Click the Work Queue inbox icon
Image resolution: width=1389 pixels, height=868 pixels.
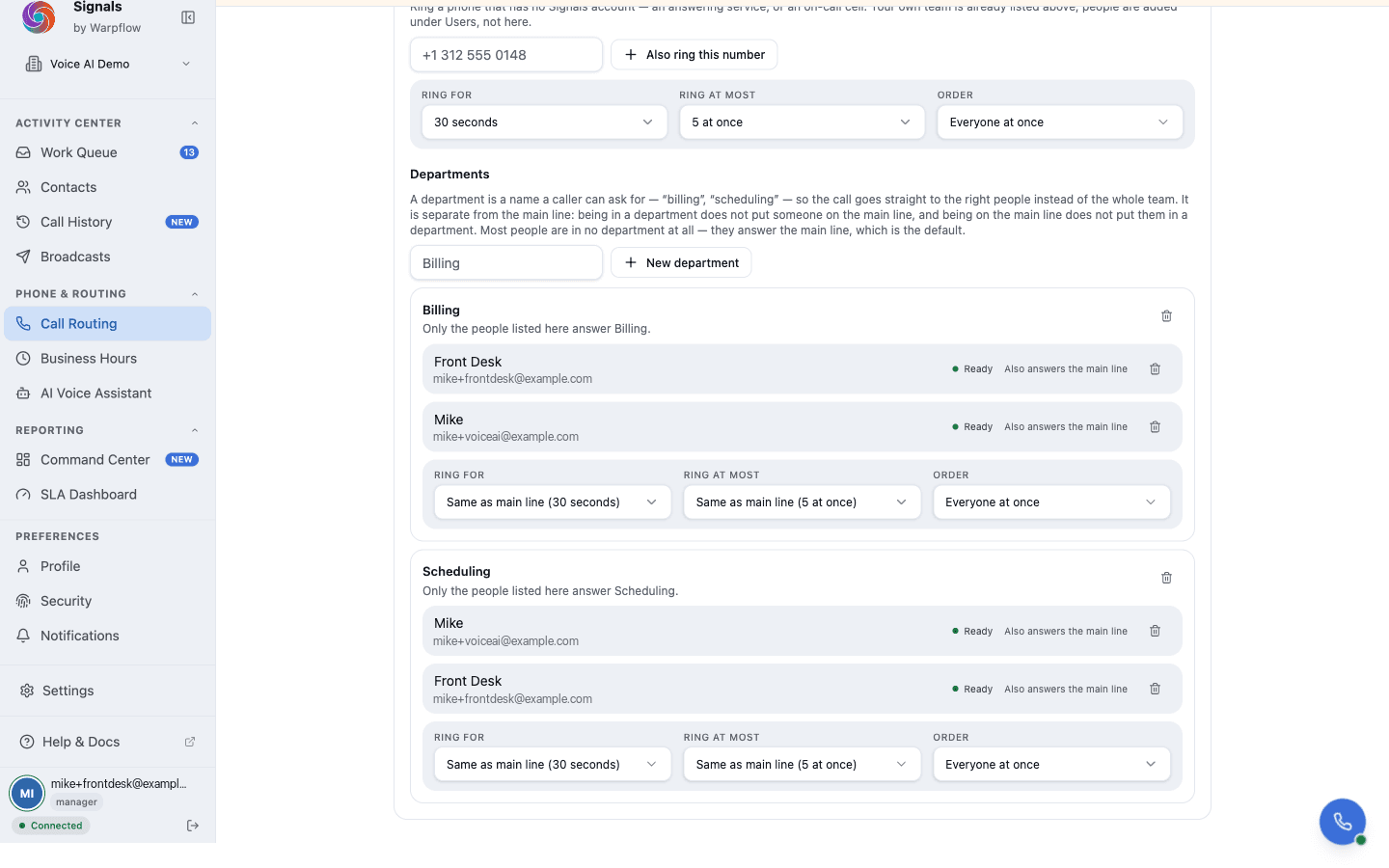(x=23, y=152)
